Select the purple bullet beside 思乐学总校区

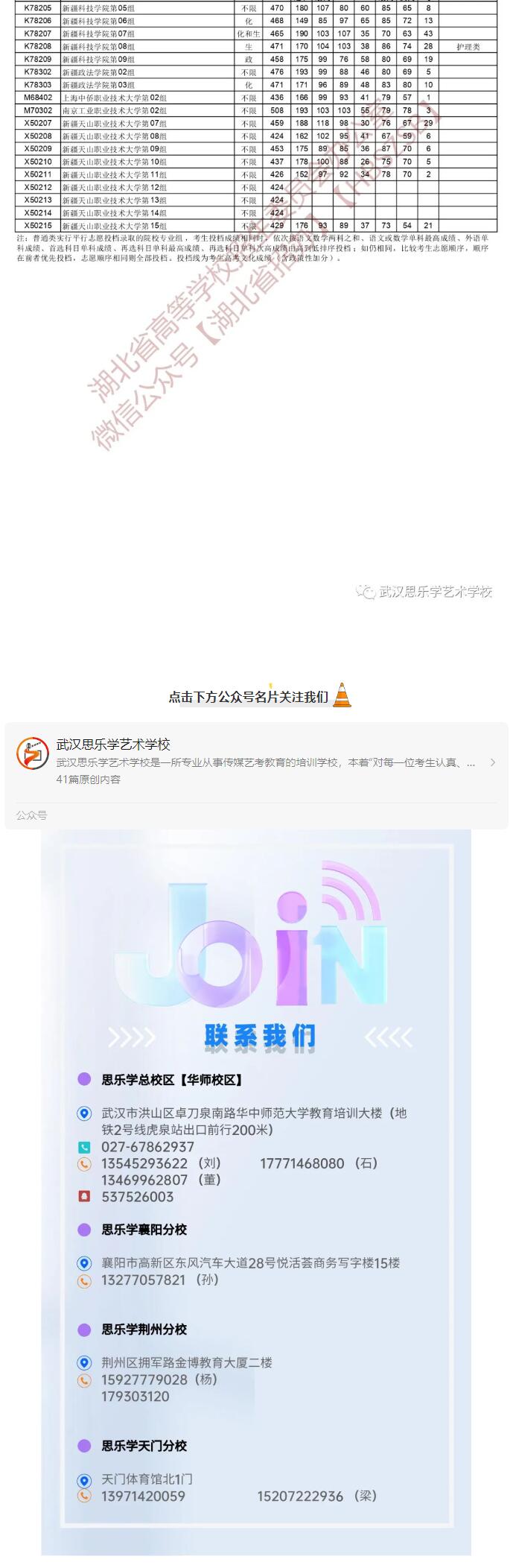[x=85, y=1080]
